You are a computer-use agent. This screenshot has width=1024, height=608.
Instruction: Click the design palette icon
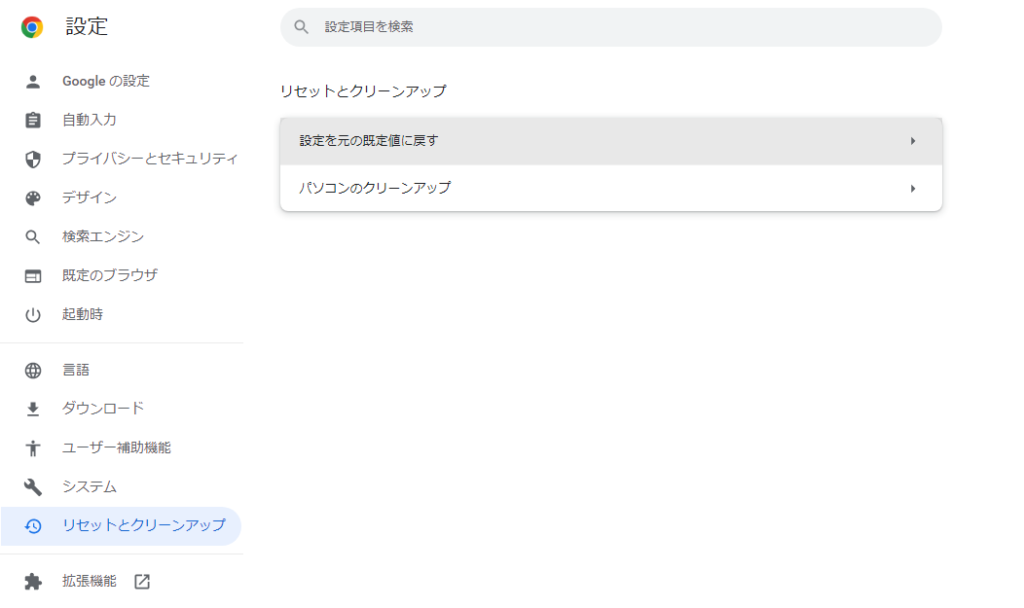click(x=33, y=198)
